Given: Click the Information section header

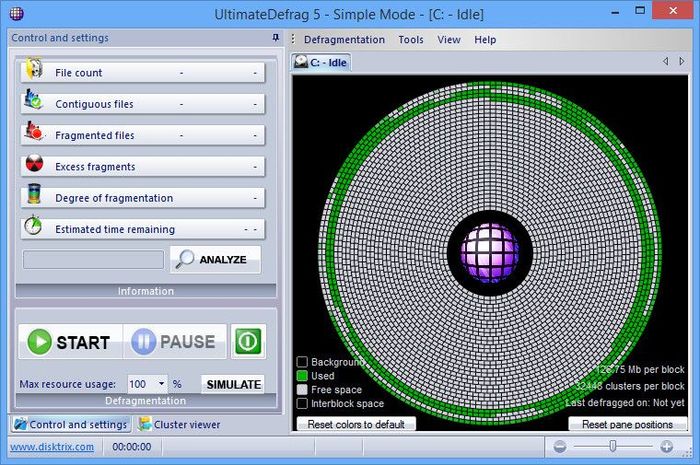Looking at the screenshot, I should click(x=146, y=291).
